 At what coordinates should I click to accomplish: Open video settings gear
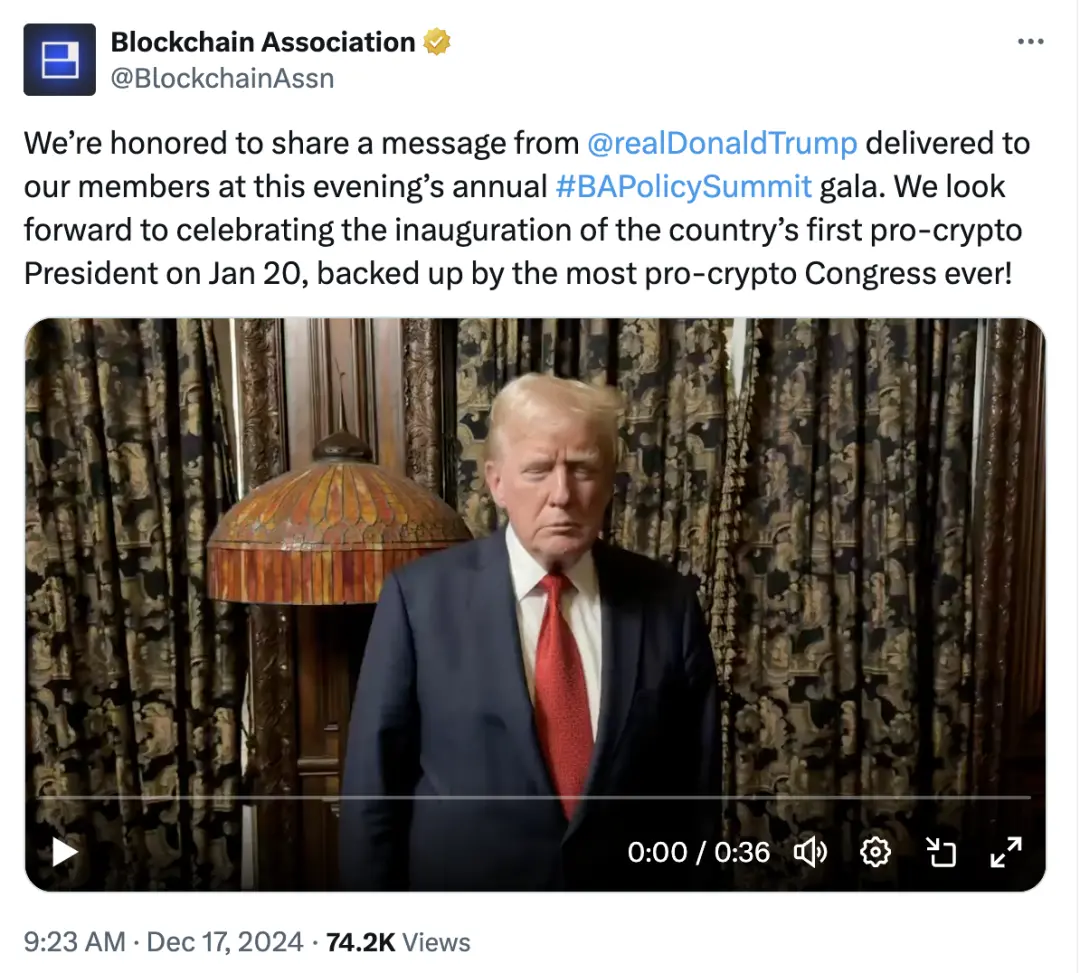pos(875,852)
